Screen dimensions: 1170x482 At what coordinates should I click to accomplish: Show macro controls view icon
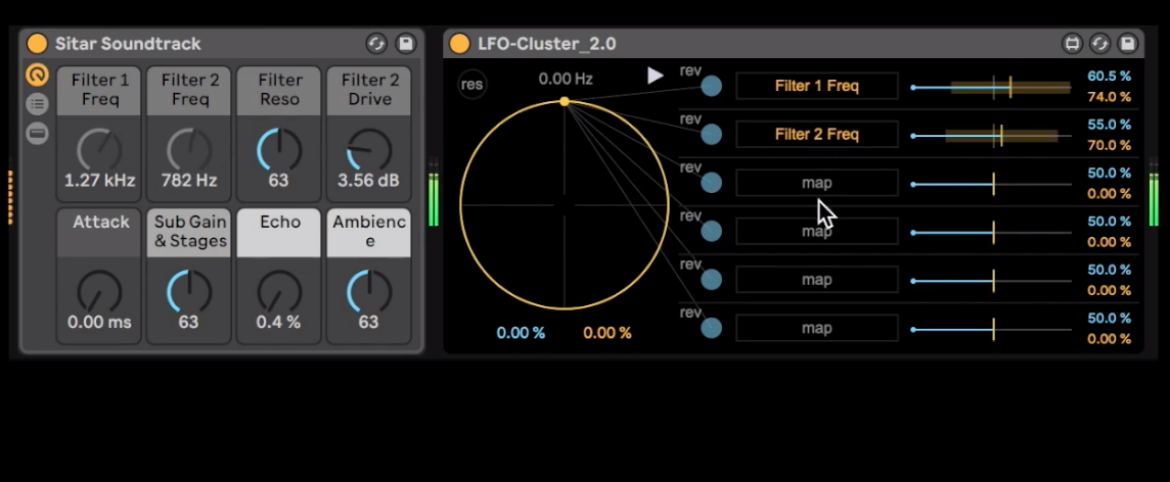coord(37,75)
